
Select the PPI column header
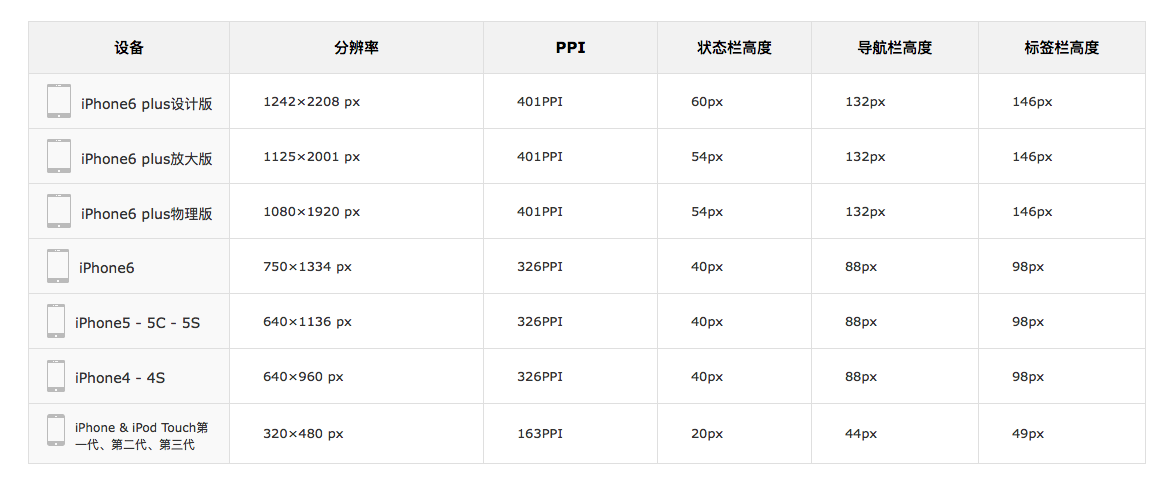(x=571, y=48)
